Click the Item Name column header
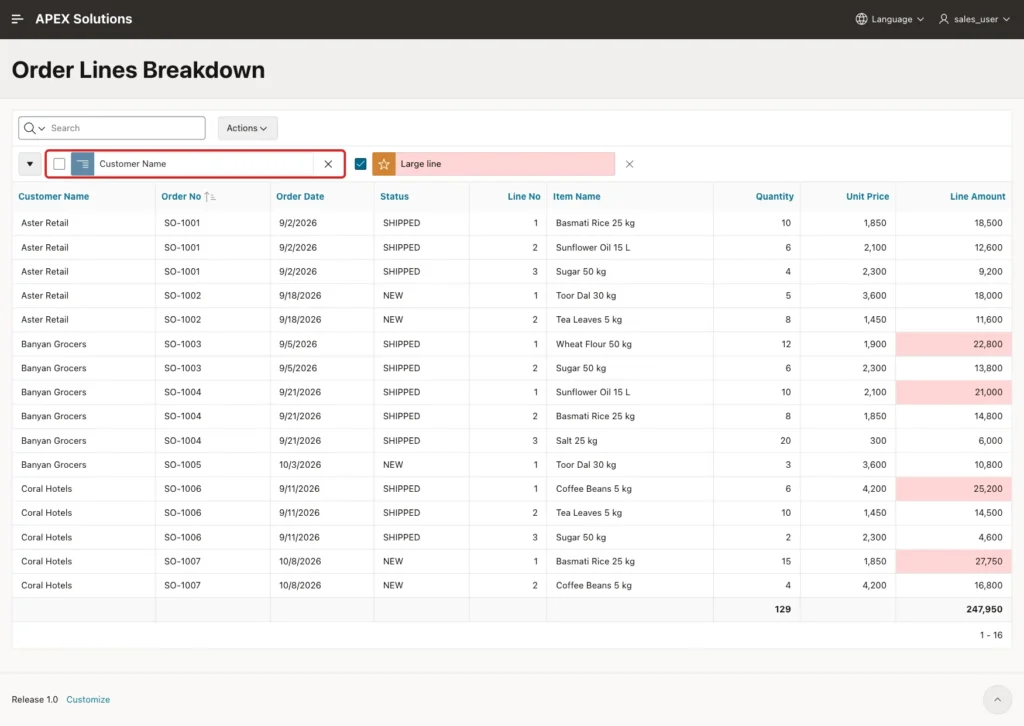1024x726 pixels. coord(577,197)
